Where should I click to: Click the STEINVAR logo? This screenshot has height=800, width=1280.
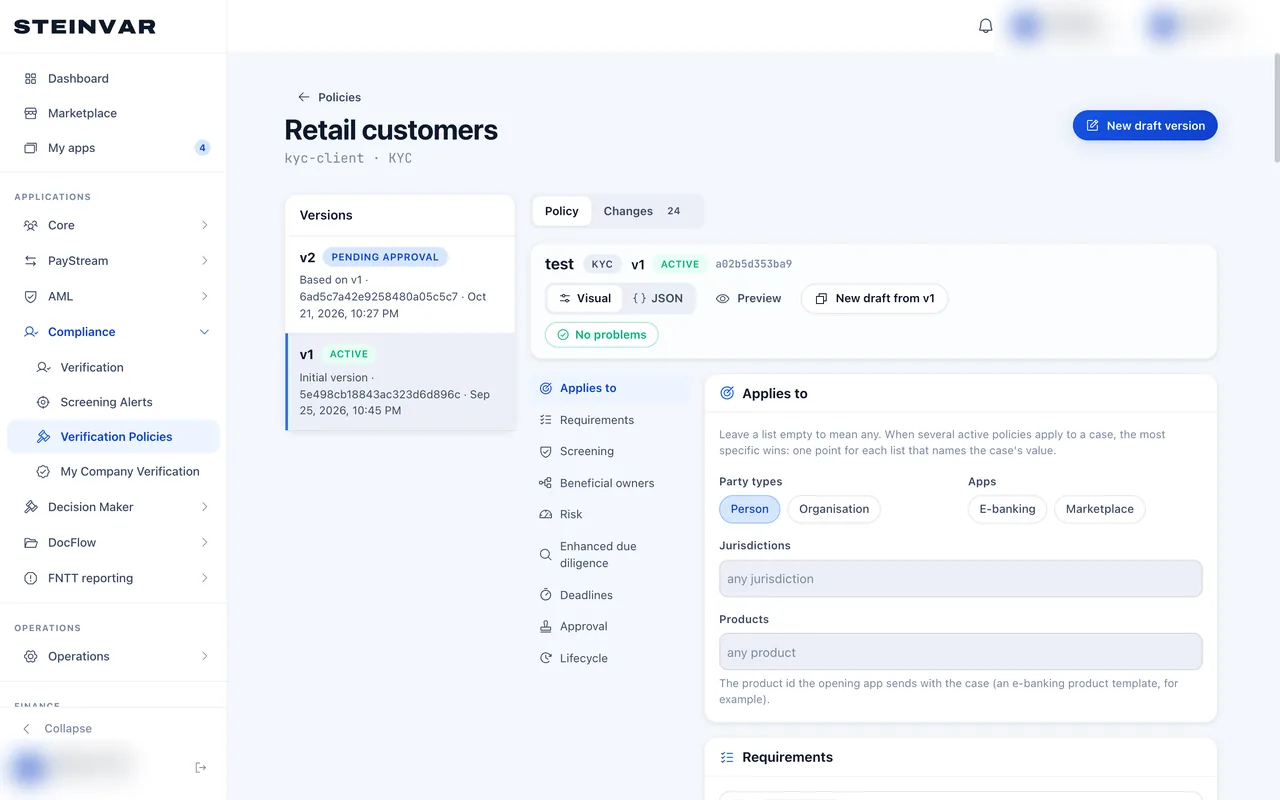point(85,27)
